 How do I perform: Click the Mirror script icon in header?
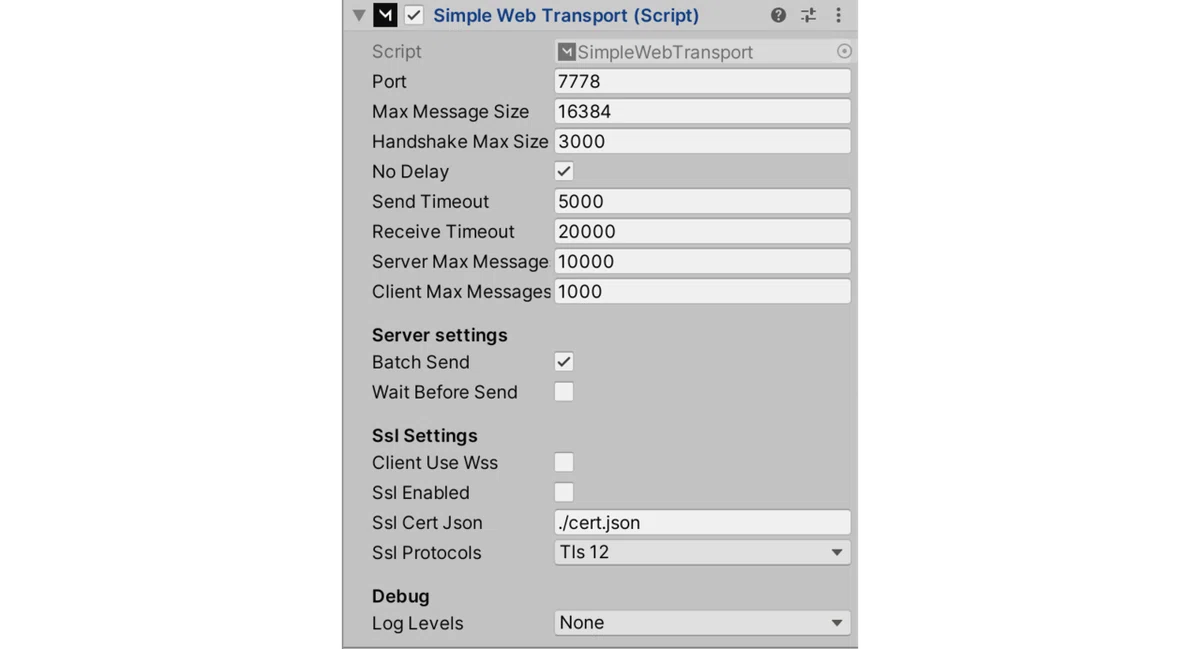385,15
